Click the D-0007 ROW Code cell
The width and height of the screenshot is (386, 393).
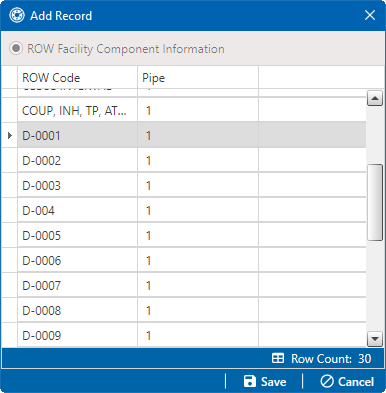point(77,285)
